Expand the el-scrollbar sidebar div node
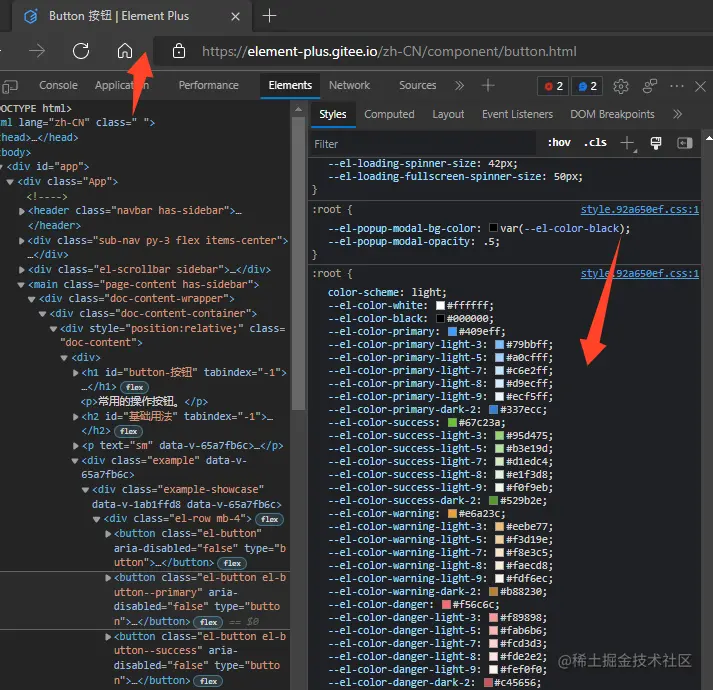Image resolution: width=713 pixels, height=690 pixels. [21, 270]
